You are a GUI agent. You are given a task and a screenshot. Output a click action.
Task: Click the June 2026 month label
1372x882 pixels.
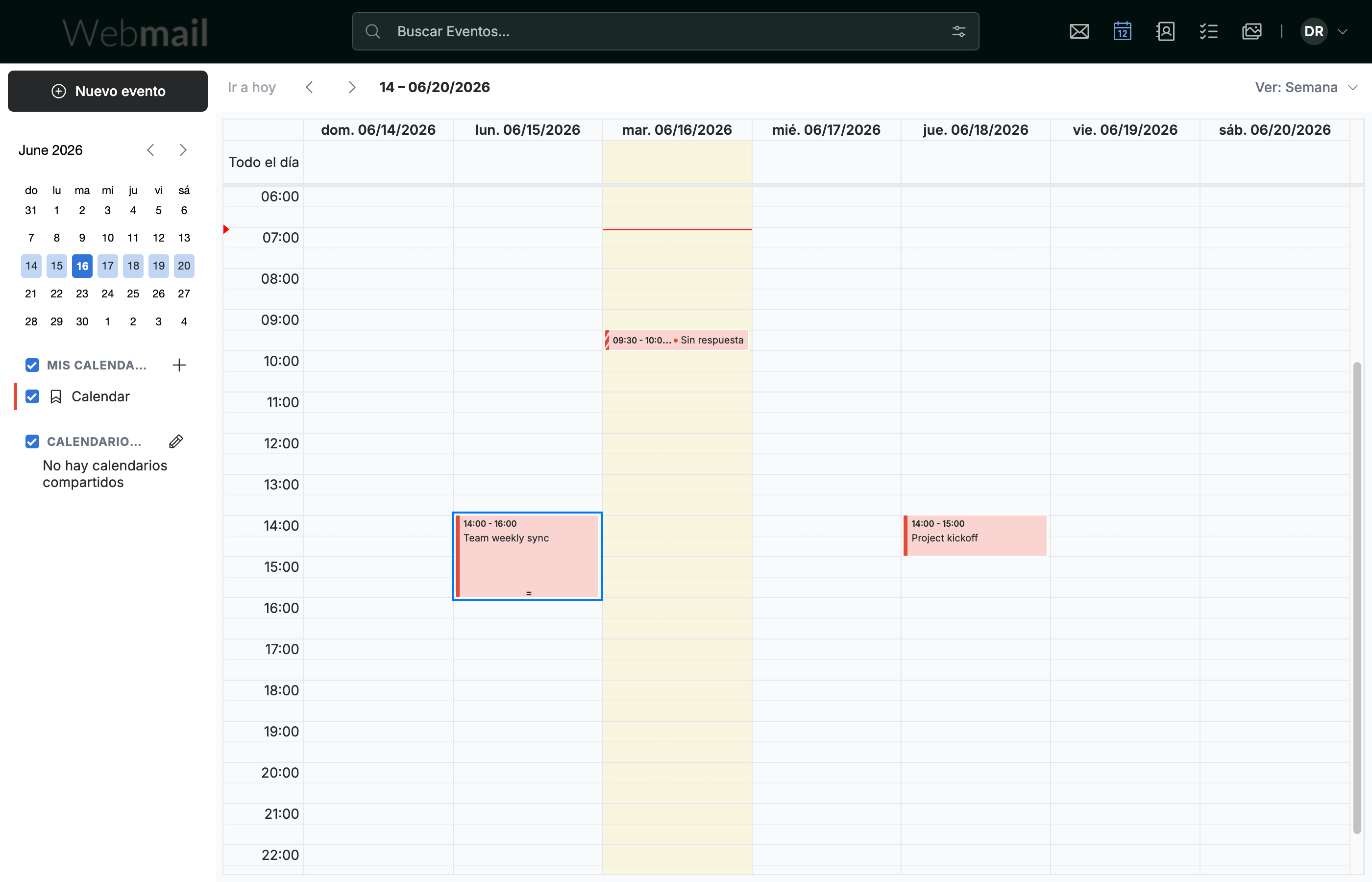pyautogui.click(x=50, y=150)
